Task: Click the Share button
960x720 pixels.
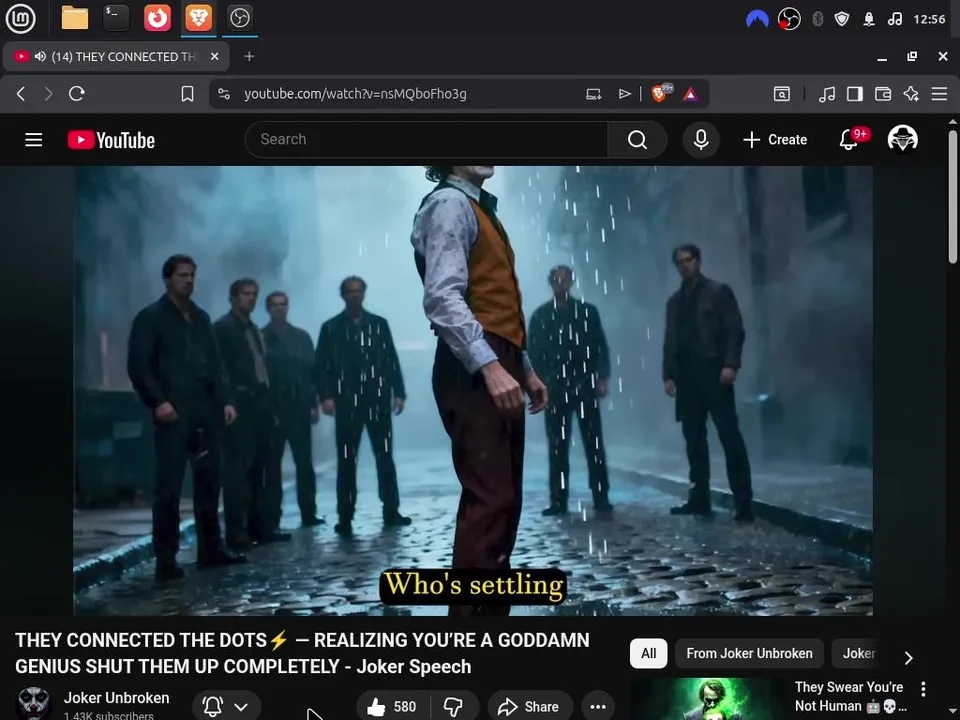Action: (x=530, y=707)
